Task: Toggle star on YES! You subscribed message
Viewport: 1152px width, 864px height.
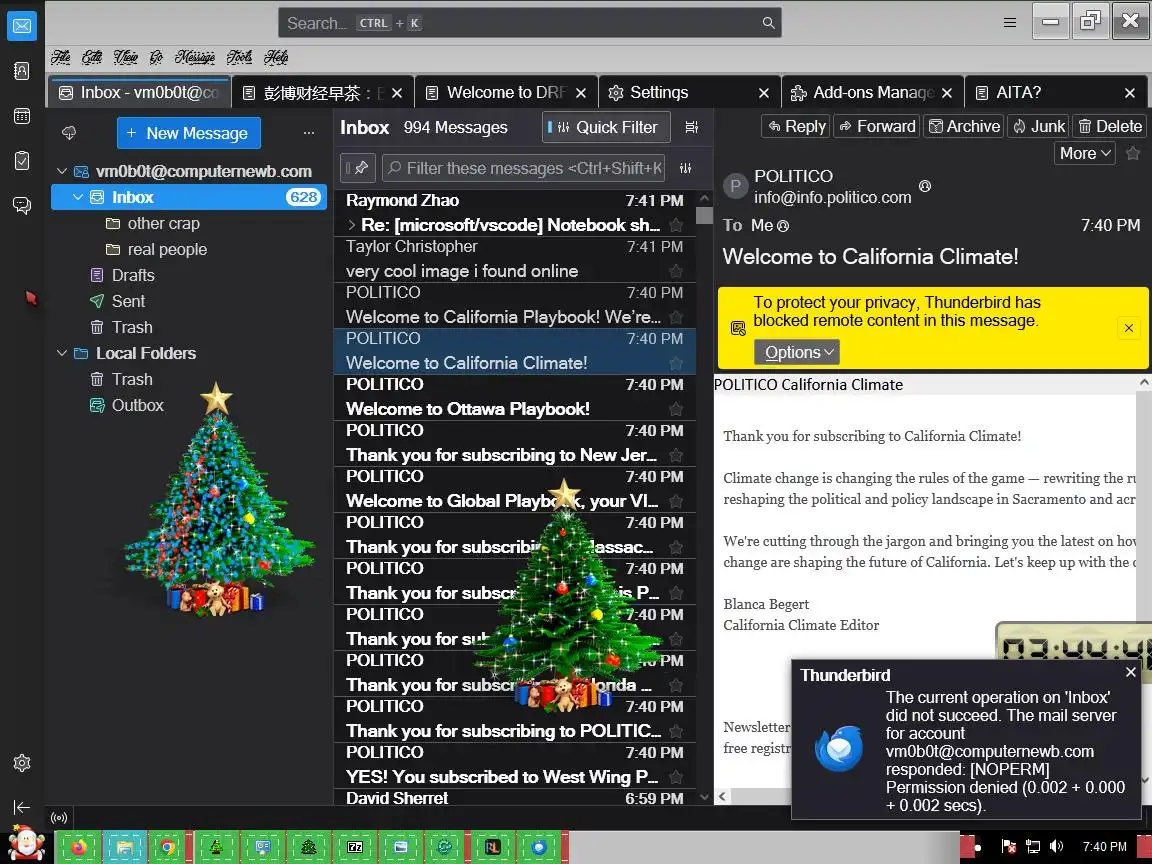Action: pos(676,777)
